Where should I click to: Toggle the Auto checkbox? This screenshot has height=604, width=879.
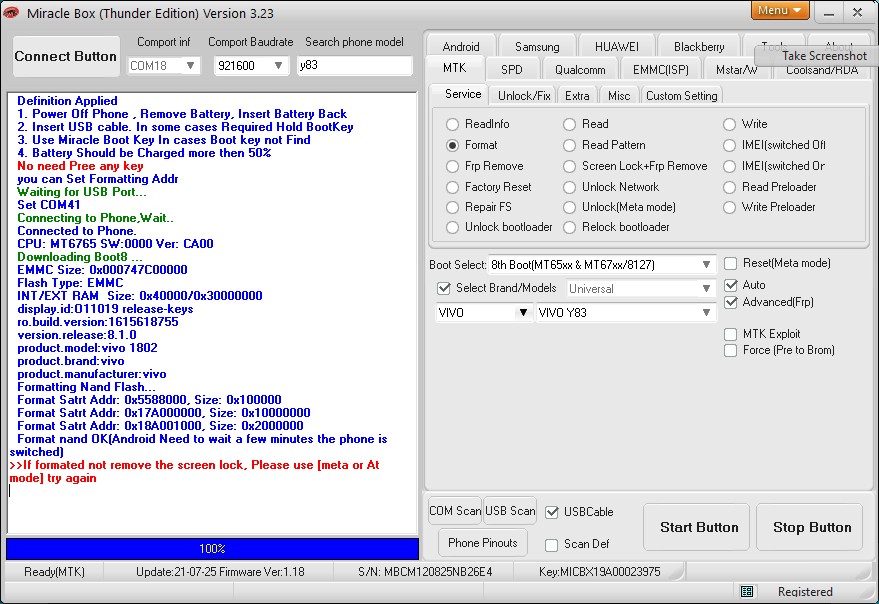(x=730, y=285)
